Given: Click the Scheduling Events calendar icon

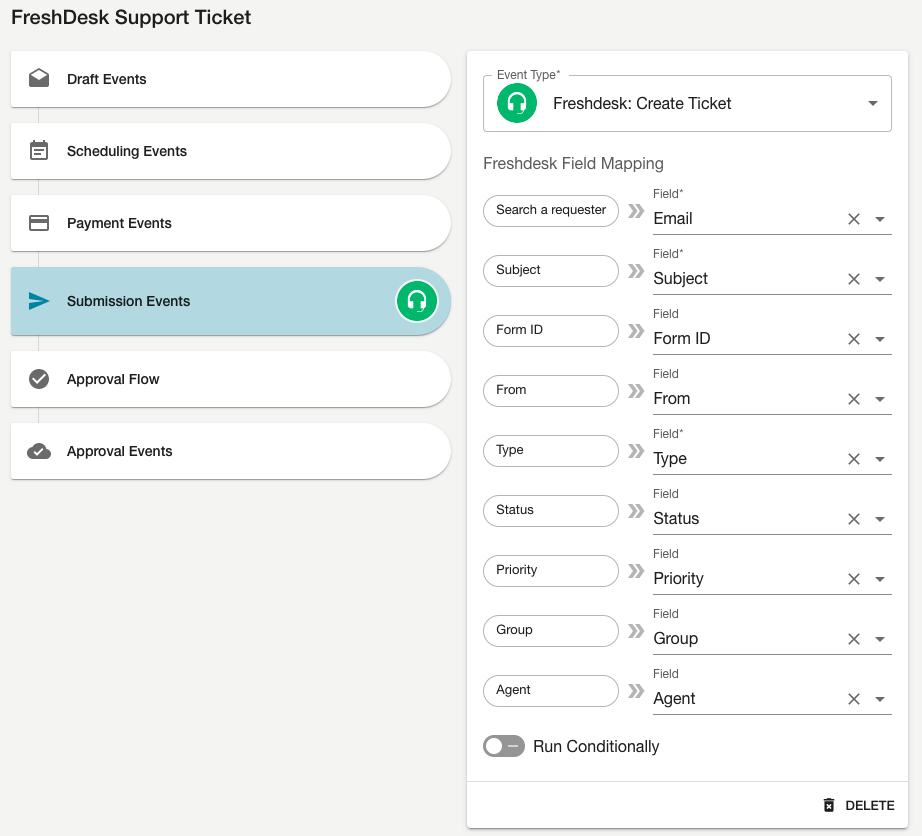Looking at the screenshot, I should coord(39,151).
